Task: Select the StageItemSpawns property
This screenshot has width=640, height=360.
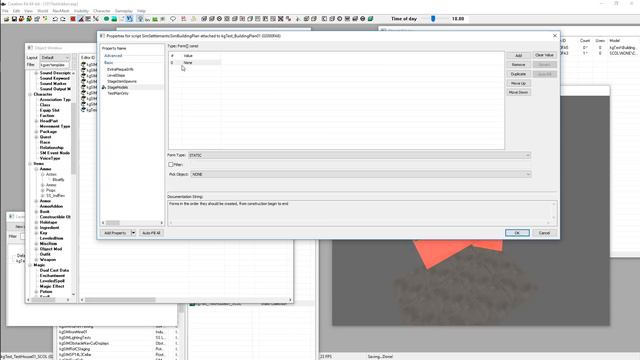Action: click(122, 82)
